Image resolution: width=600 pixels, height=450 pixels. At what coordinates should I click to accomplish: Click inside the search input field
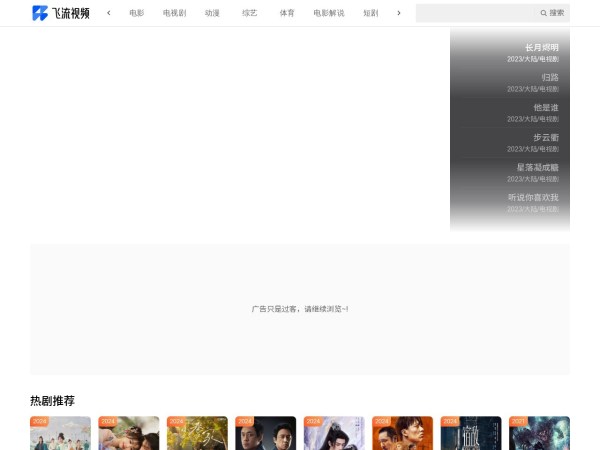pos(477,13)
